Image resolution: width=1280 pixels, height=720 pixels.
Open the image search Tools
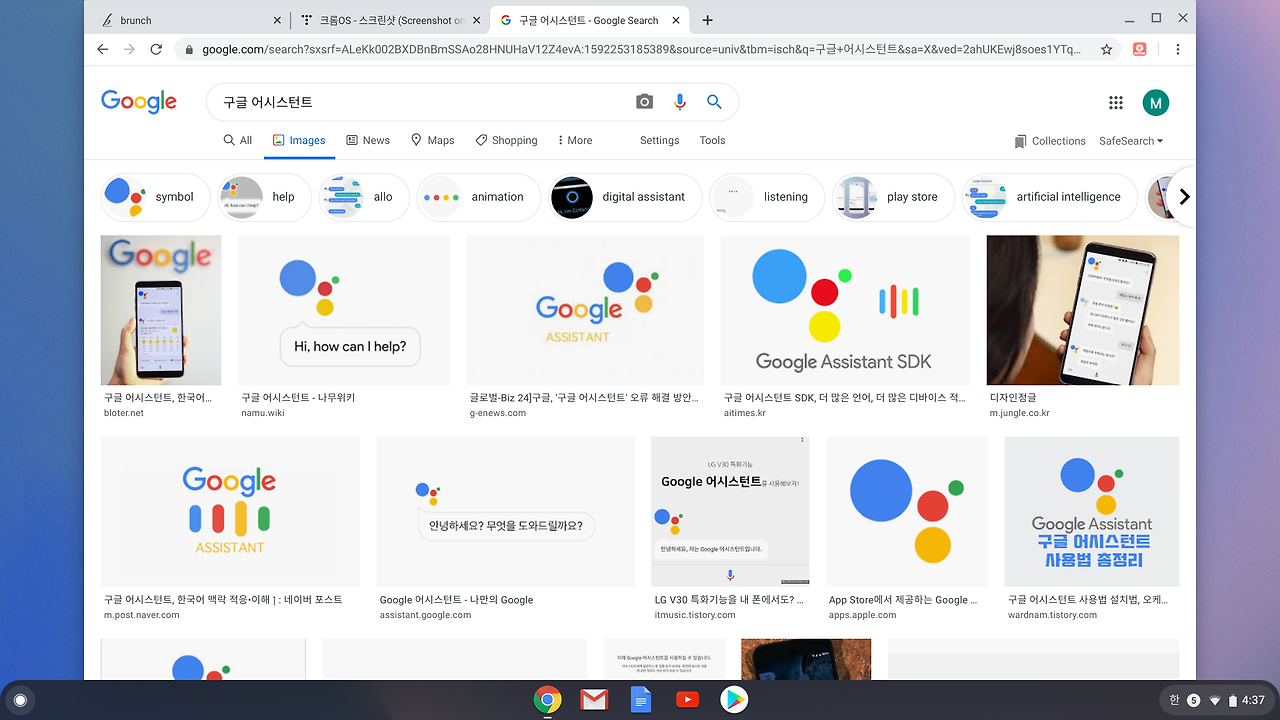point(712,140)
